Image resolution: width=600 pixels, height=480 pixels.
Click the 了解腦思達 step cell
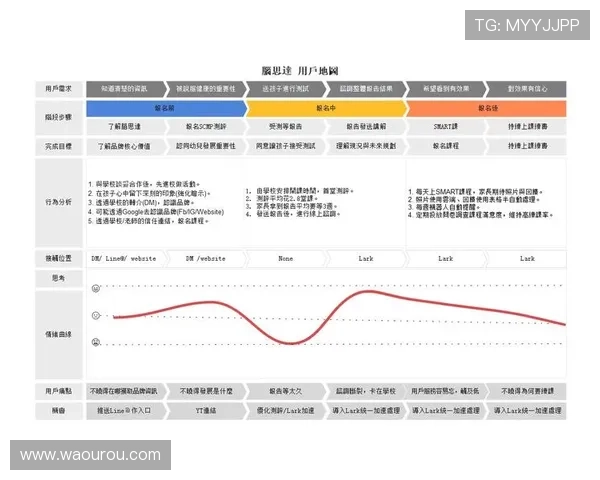click(x=125, y=127)
